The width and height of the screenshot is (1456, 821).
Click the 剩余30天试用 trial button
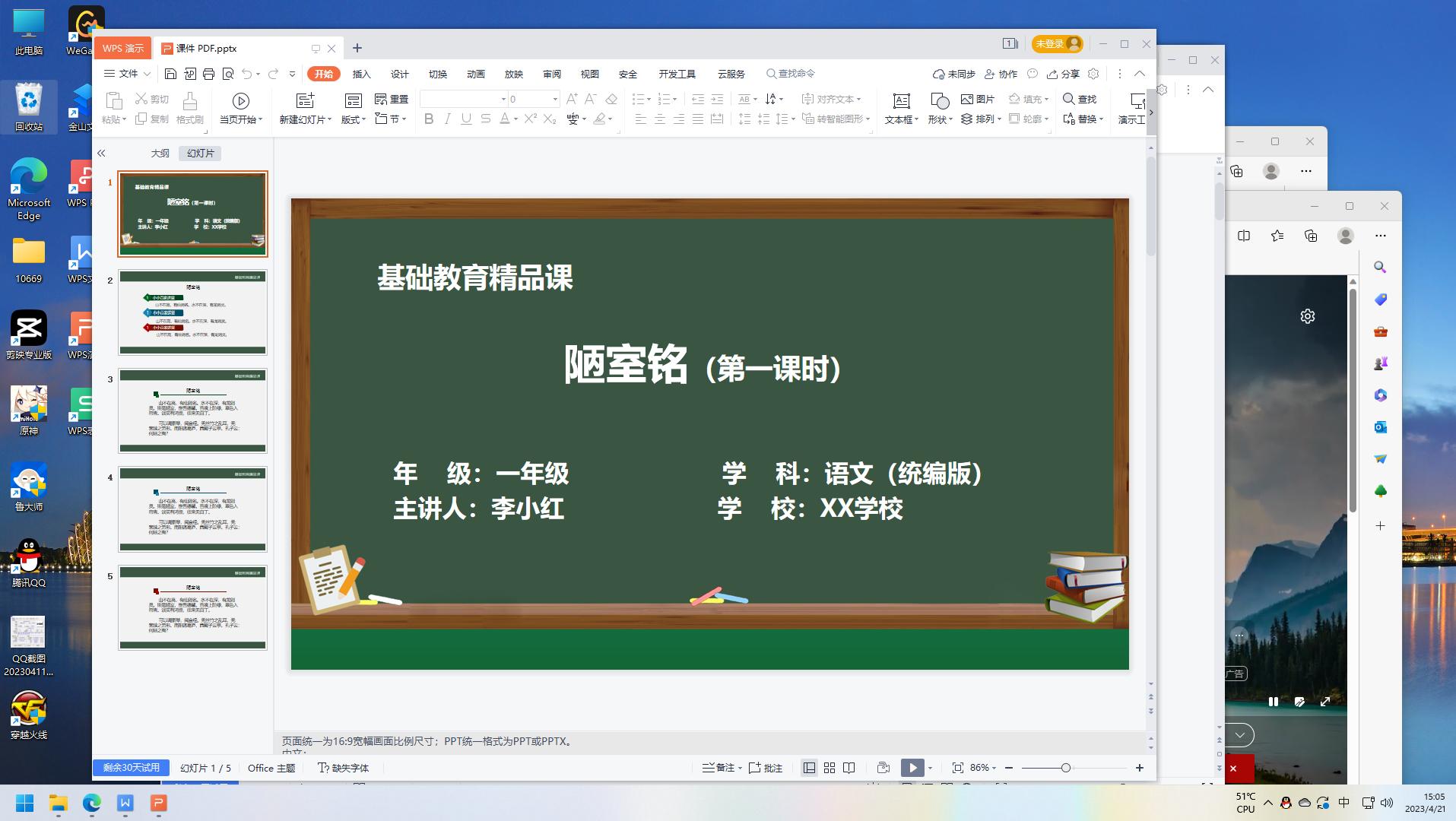click(130, 768)
